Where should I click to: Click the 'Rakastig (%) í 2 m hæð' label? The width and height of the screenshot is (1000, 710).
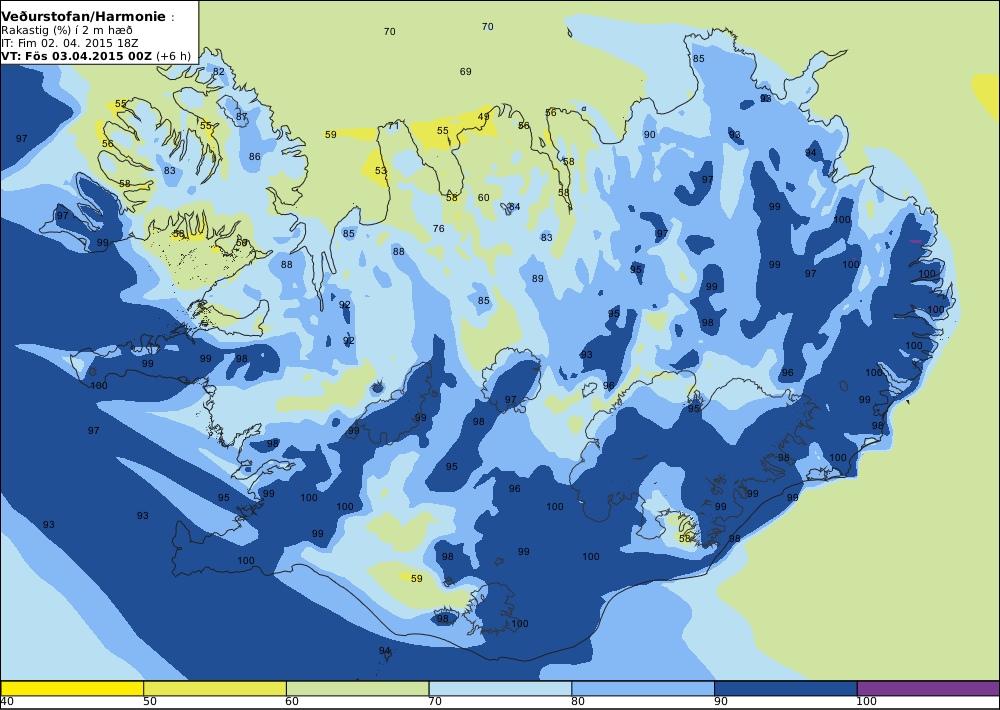67,30
